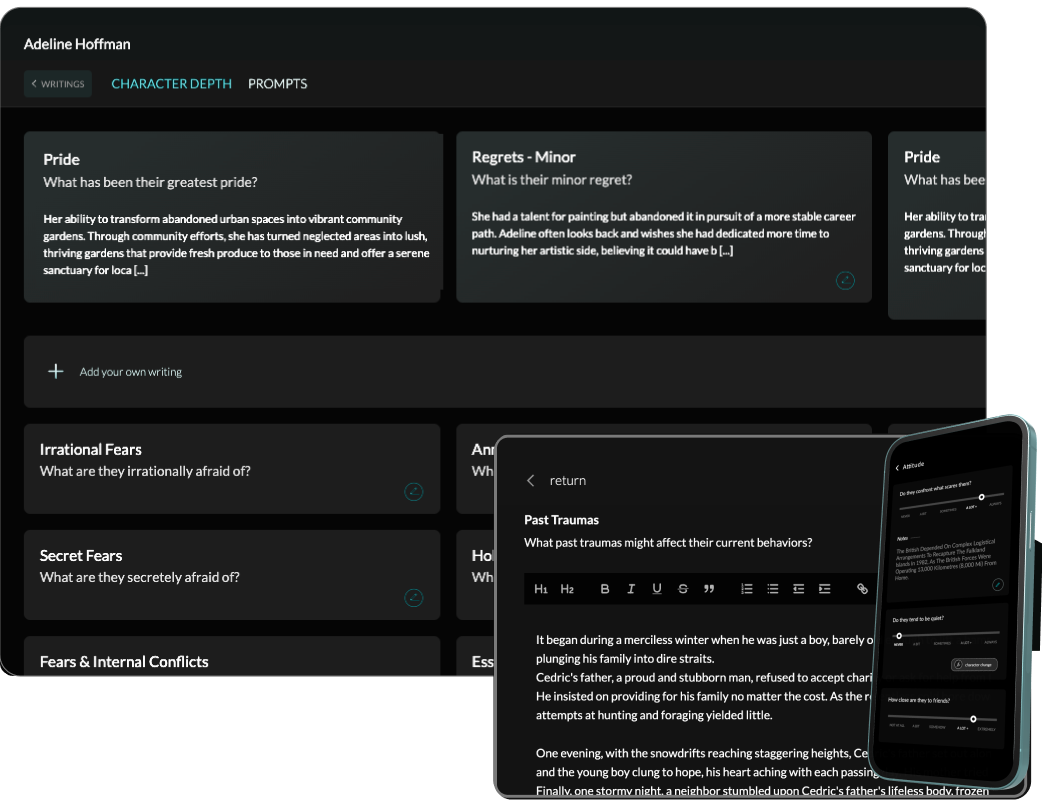Adjust the 'How close are they to friends' slider
Screen dimensions: 1042x800
[x=973, y=719]
